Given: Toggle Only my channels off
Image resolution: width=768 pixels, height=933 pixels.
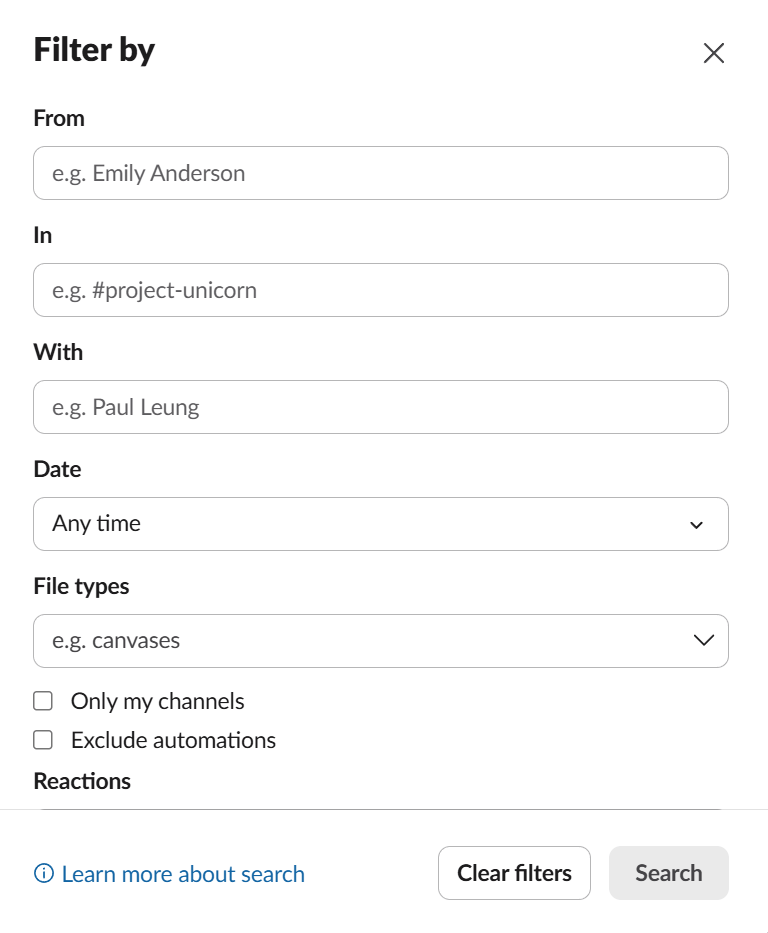Looking at the screenshot, I should 43,701.
